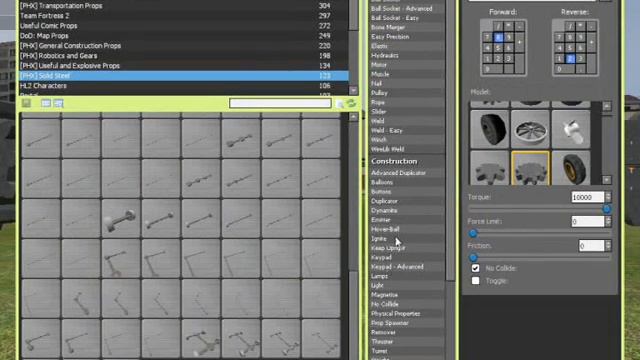Screen dimensions: 640x360
Task: Click the Force Limit value field
Action: (x=587, y=221)
